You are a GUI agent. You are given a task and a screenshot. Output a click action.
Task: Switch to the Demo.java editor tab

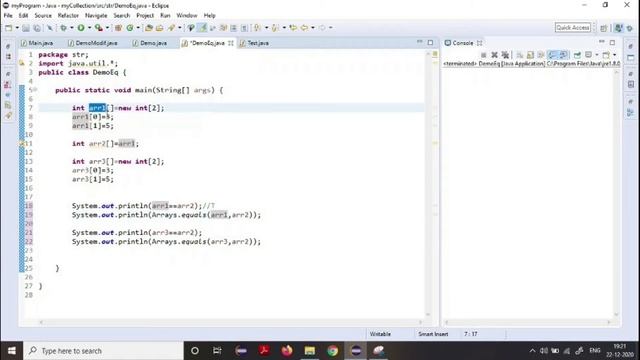tap(149, 43)
